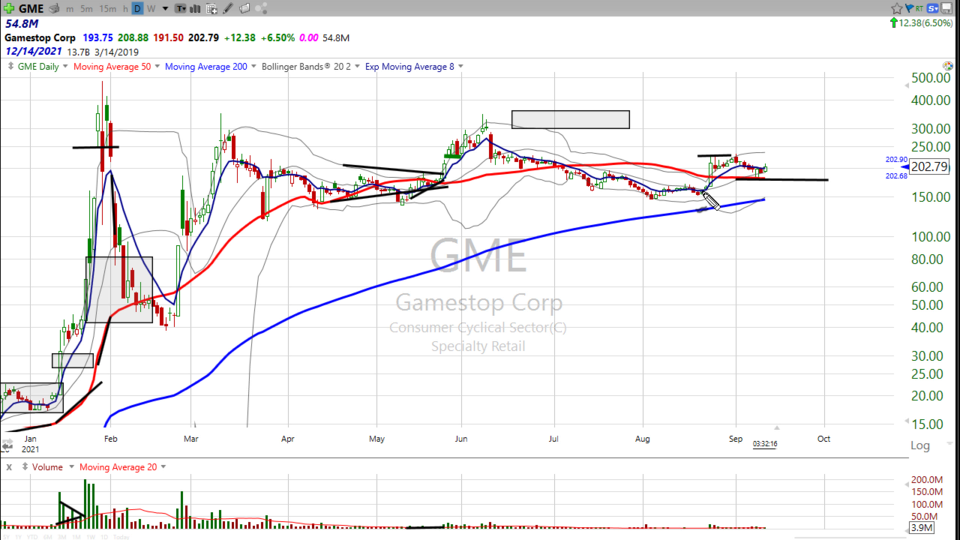The image size is (960, 540).
Task: Select the 1W range at the bottom
Action: 91,537
